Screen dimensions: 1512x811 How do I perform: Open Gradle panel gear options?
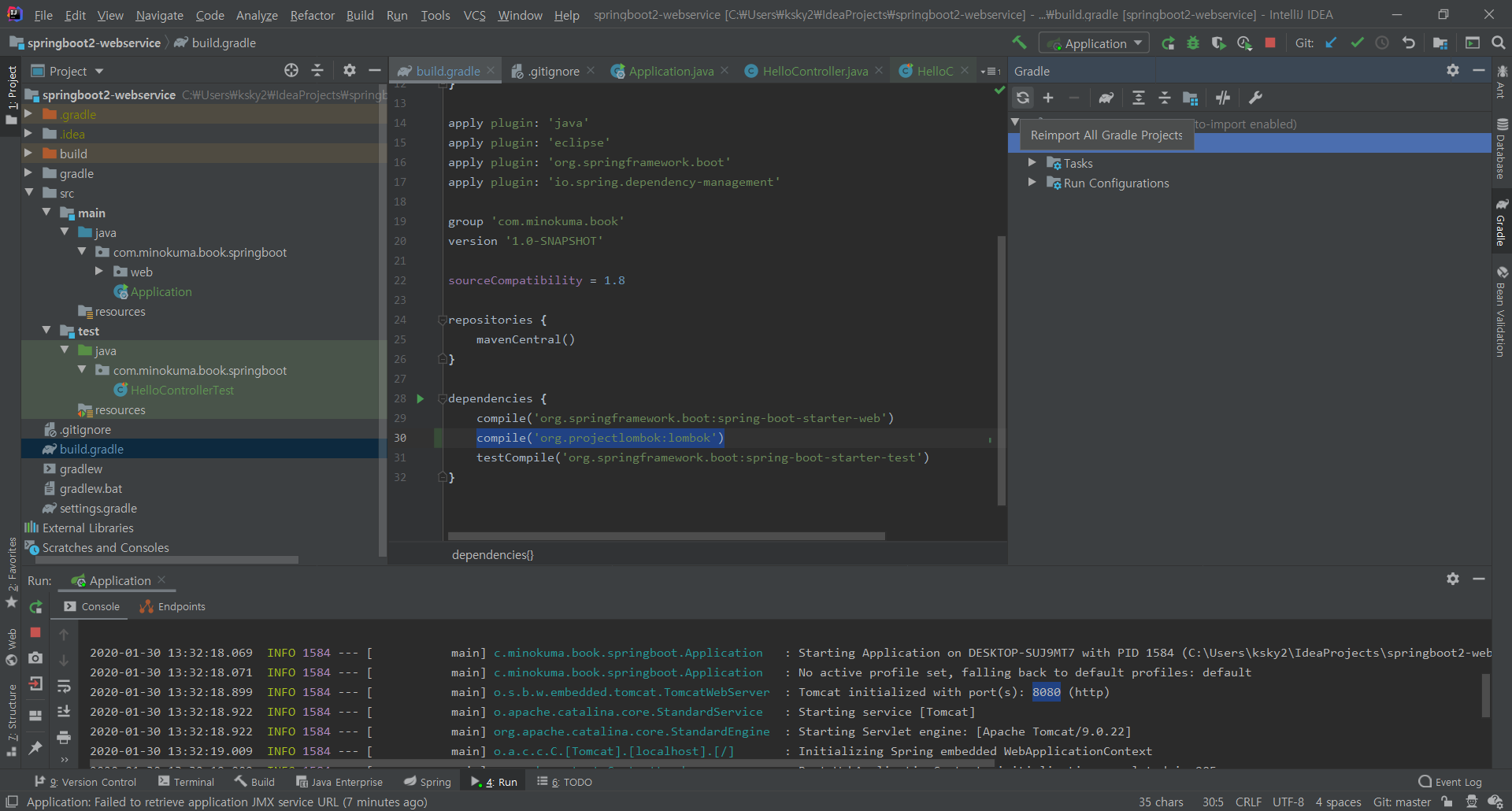click(1453, 70)
